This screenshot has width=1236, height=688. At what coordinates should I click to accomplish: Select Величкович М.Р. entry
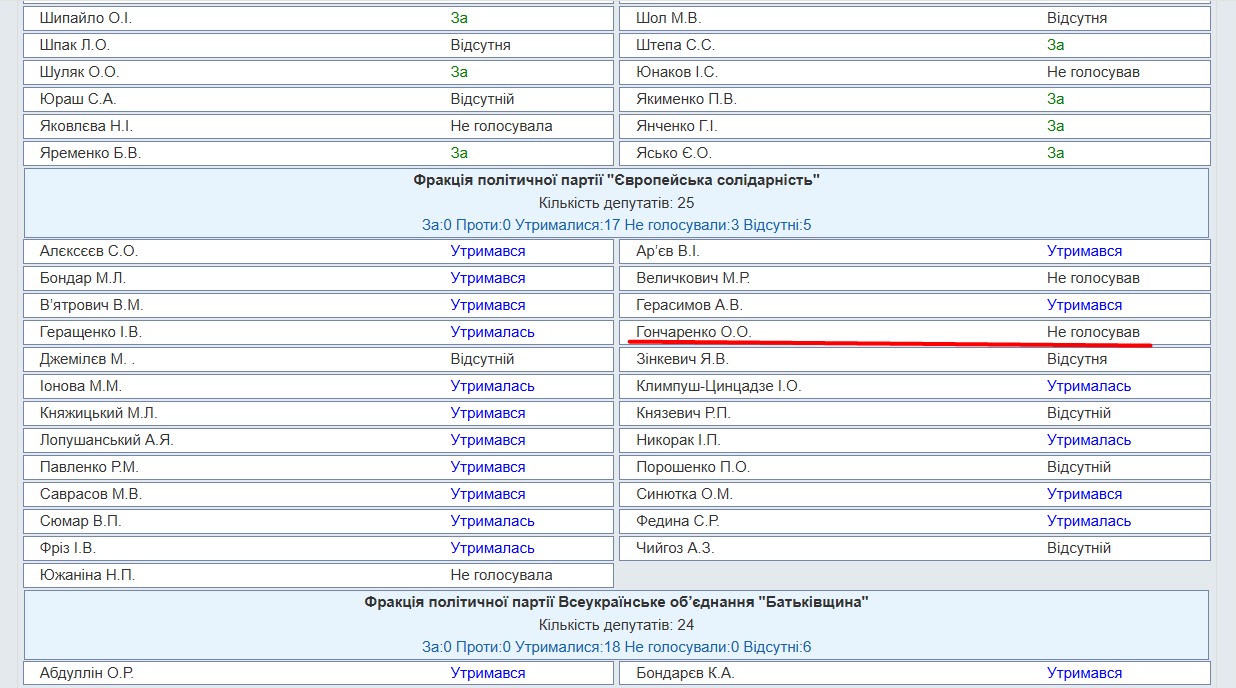[693, 278]
